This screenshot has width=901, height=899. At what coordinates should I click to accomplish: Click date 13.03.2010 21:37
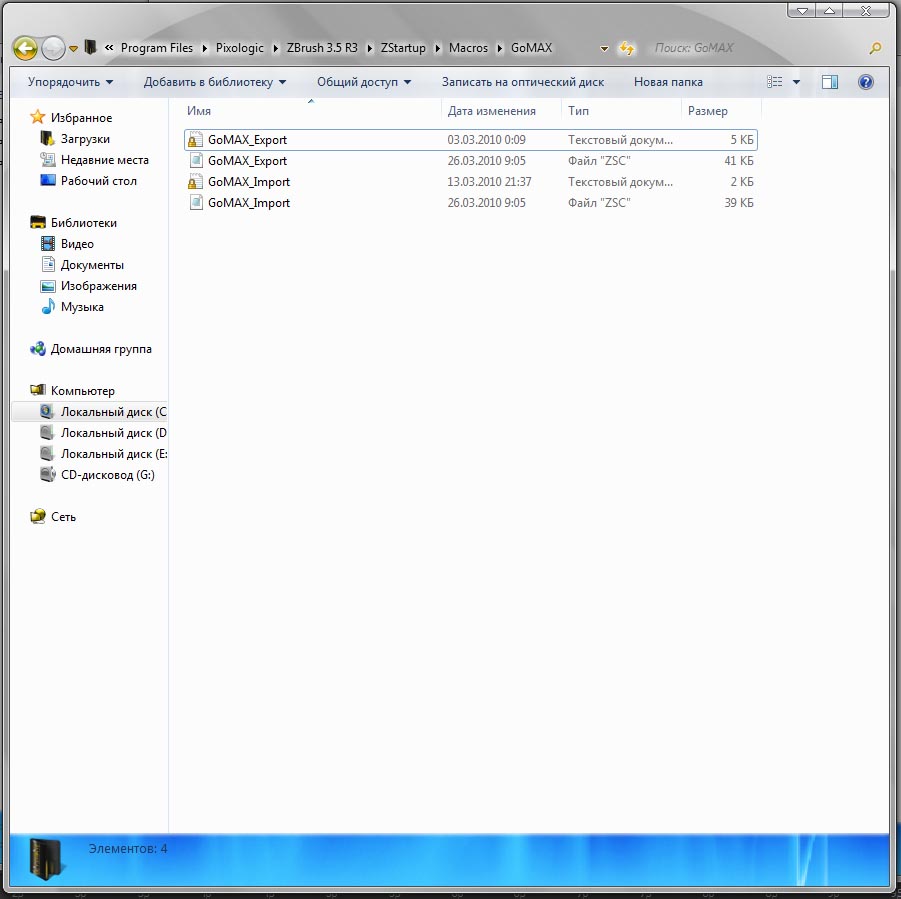click(490, 182)
